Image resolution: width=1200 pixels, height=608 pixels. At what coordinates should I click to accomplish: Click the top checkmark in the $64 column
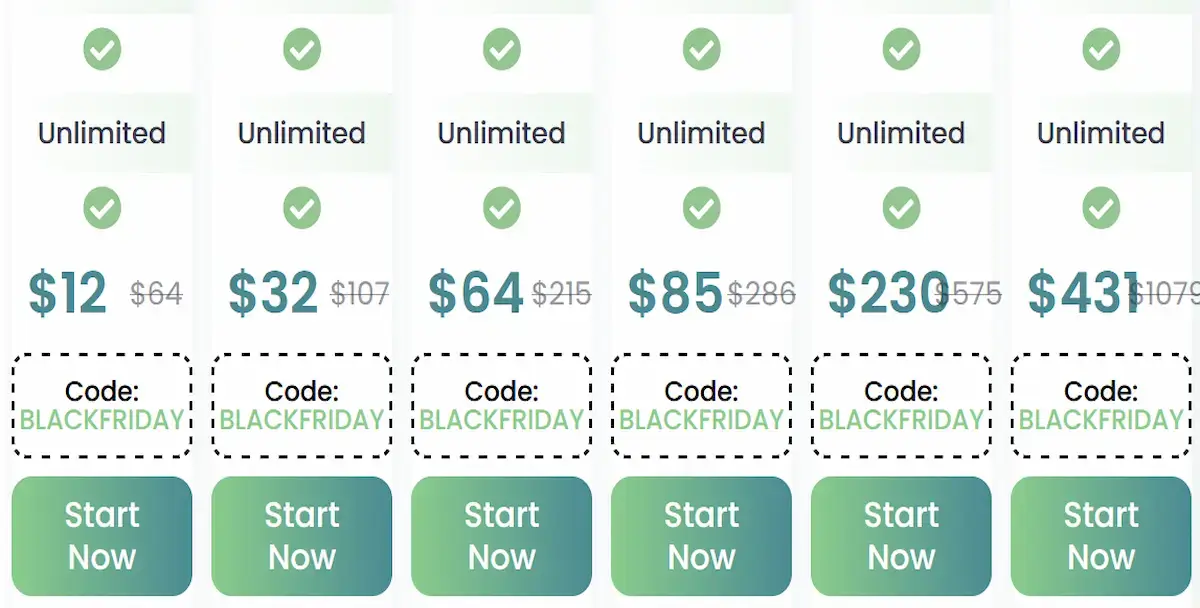502,48
